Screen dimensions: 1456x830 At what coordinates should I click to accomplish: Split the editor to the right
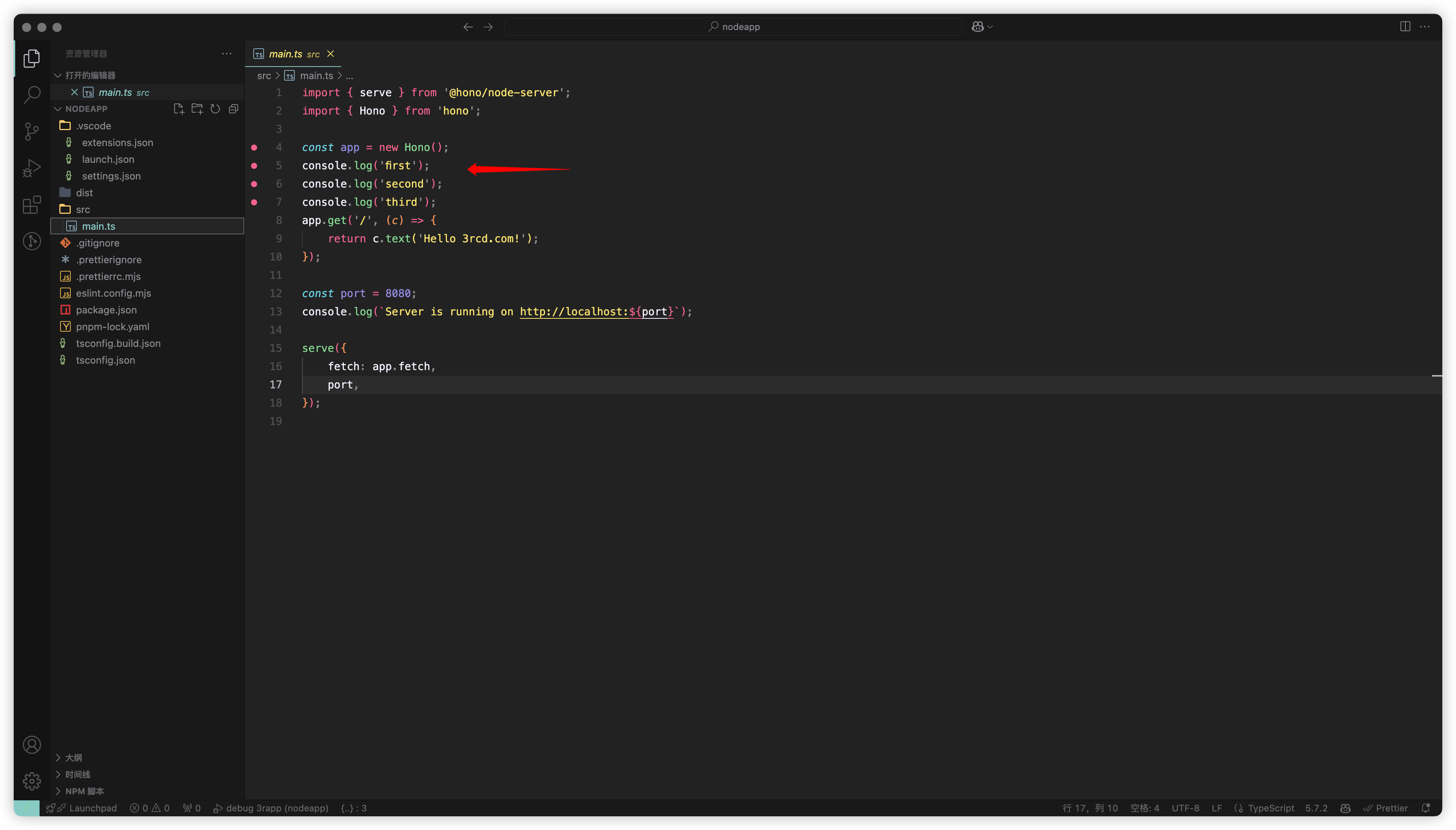click(1405, 27)
